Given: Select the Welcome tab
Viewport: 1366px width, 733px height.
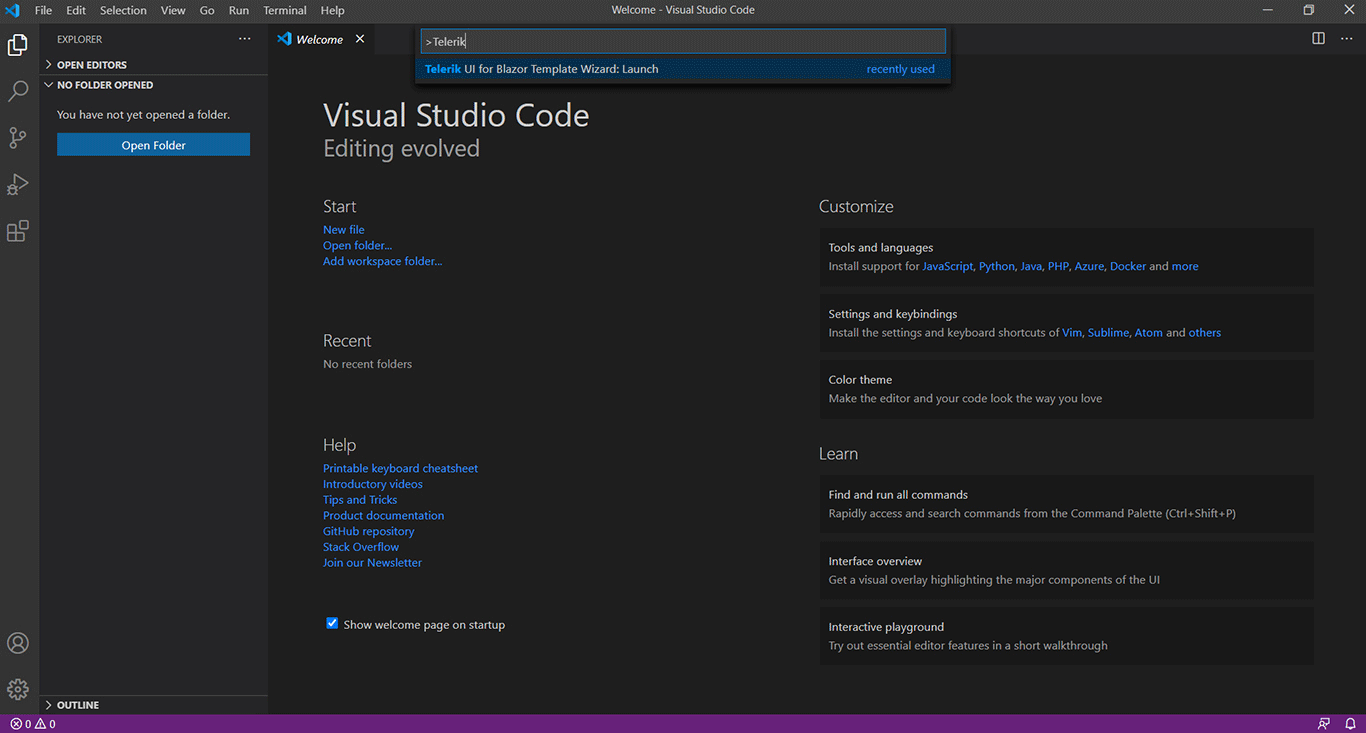Looking at the screenshot, I should [319, 39].
